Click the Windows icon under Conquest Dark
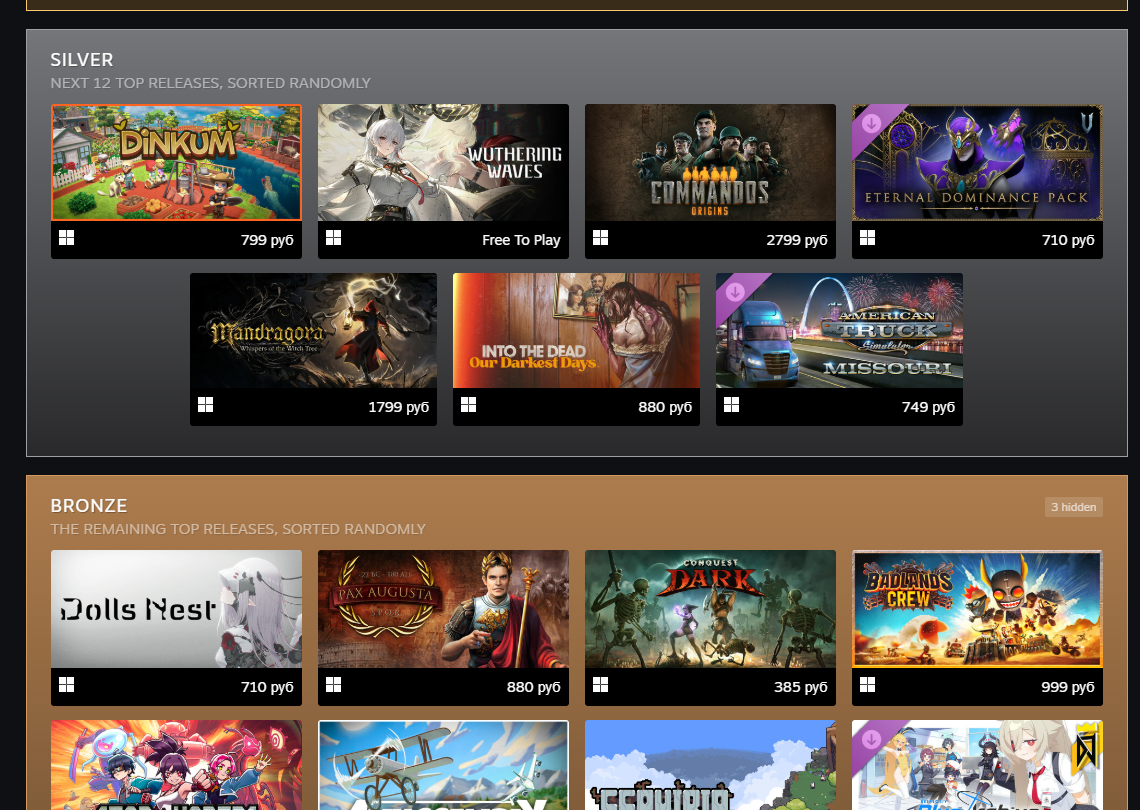1140x810 pixels. pos(601,684)
